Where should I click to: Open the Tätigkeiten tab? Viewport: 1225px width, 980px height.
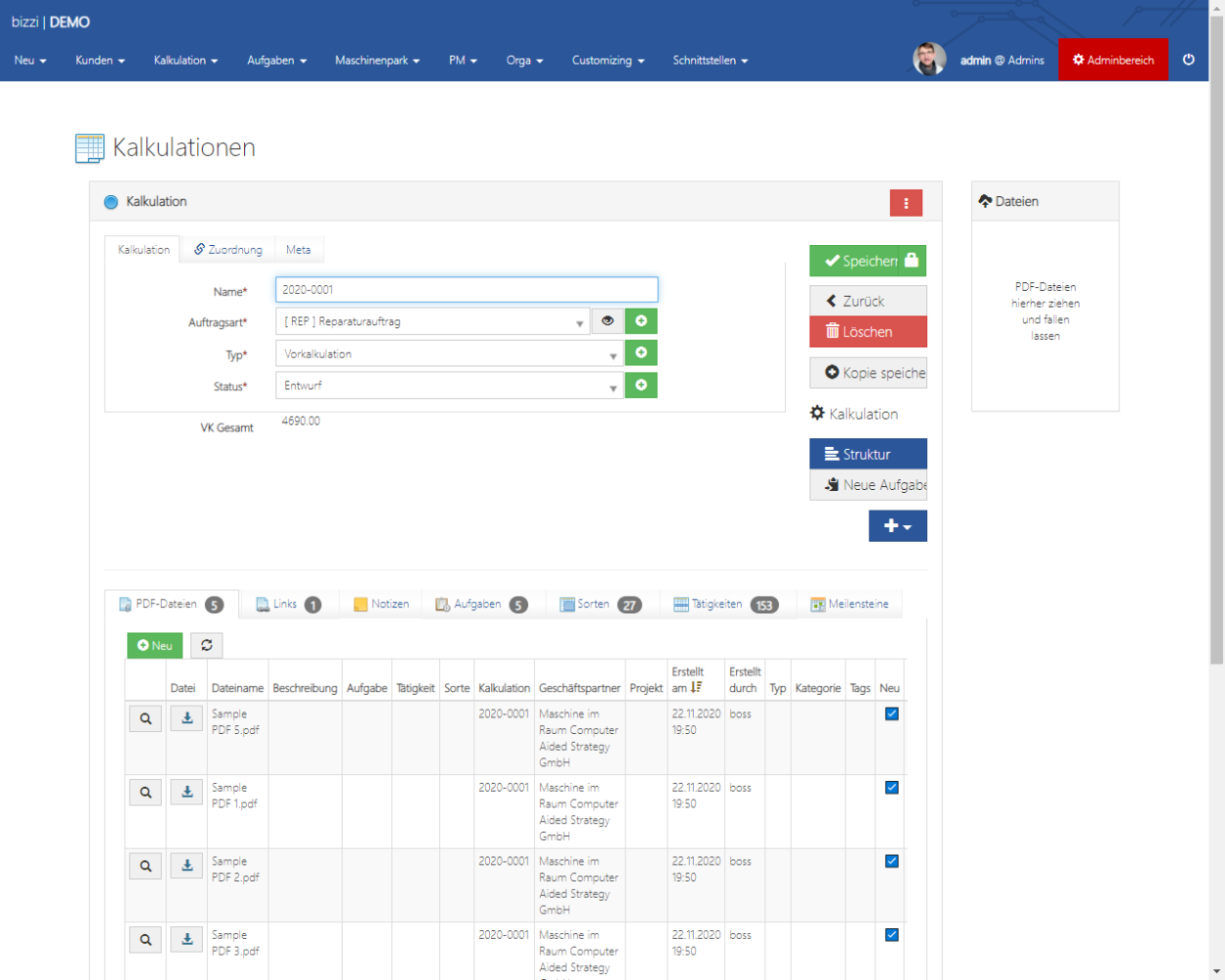pos(726,605)
